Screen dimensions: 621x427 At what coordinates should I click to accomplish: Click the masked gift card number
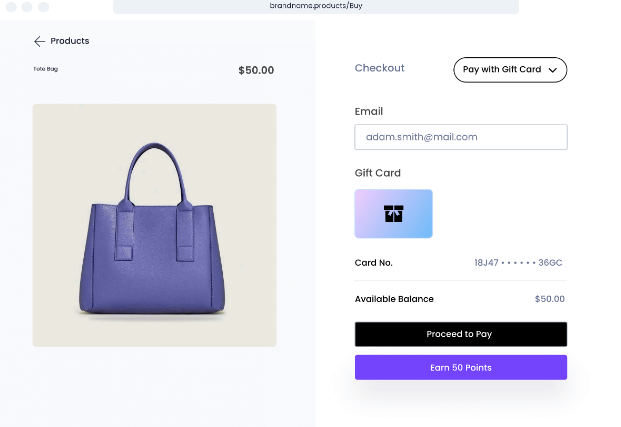click(518, 263)
